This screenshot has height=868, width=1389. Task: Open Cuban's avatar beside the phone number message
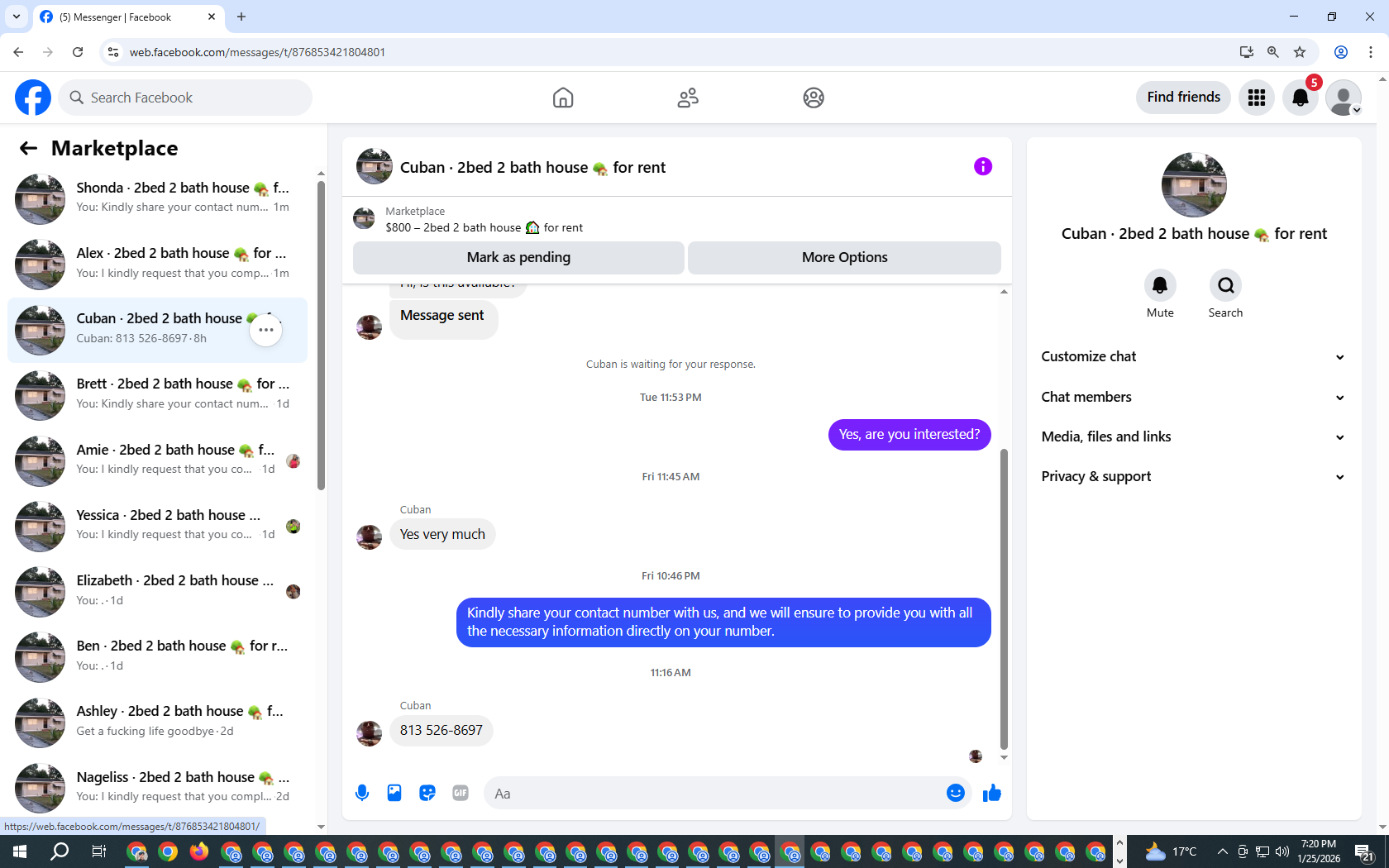(369, 733)
